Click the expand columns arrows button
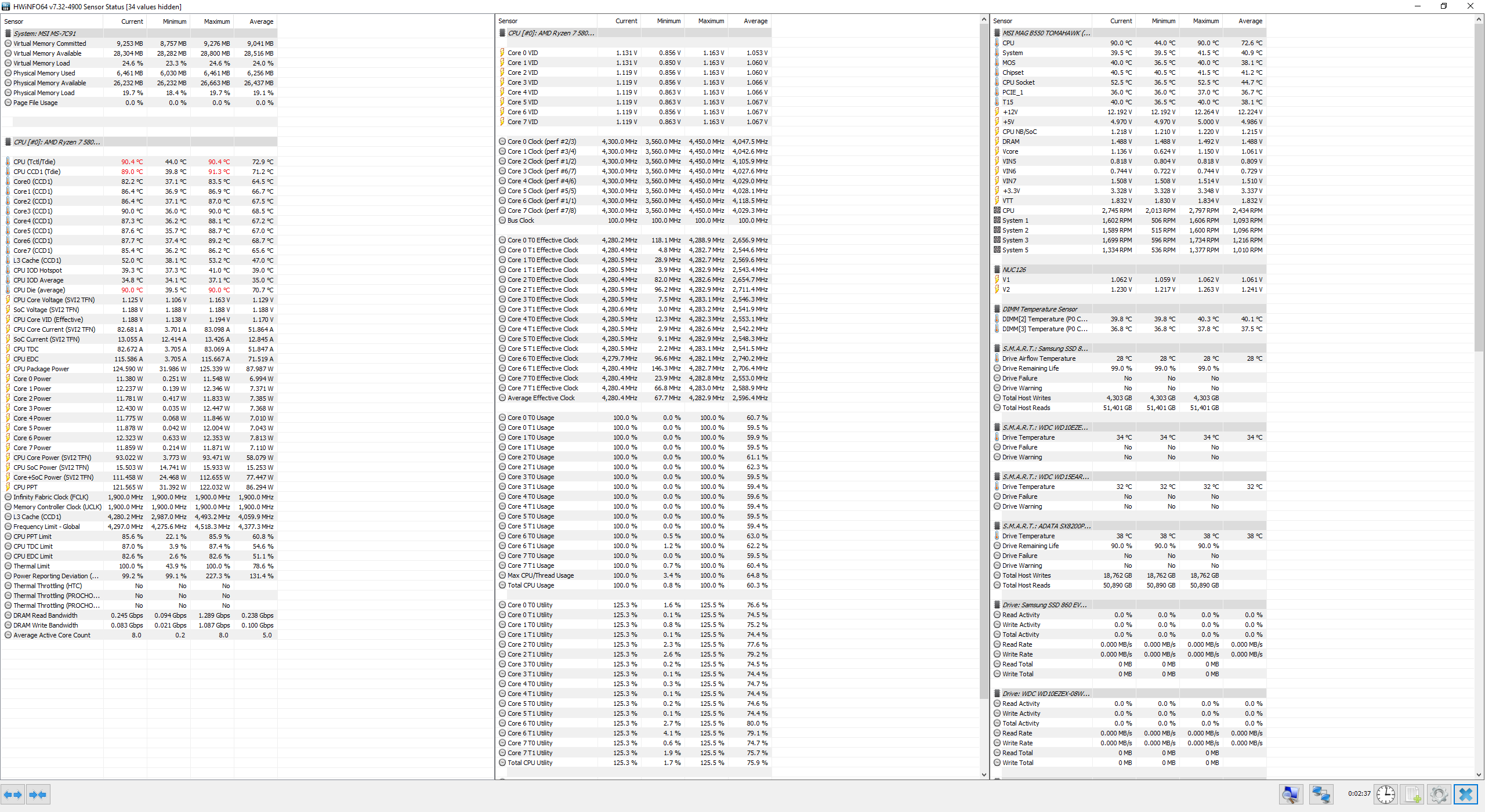 (x=13, y=795)
